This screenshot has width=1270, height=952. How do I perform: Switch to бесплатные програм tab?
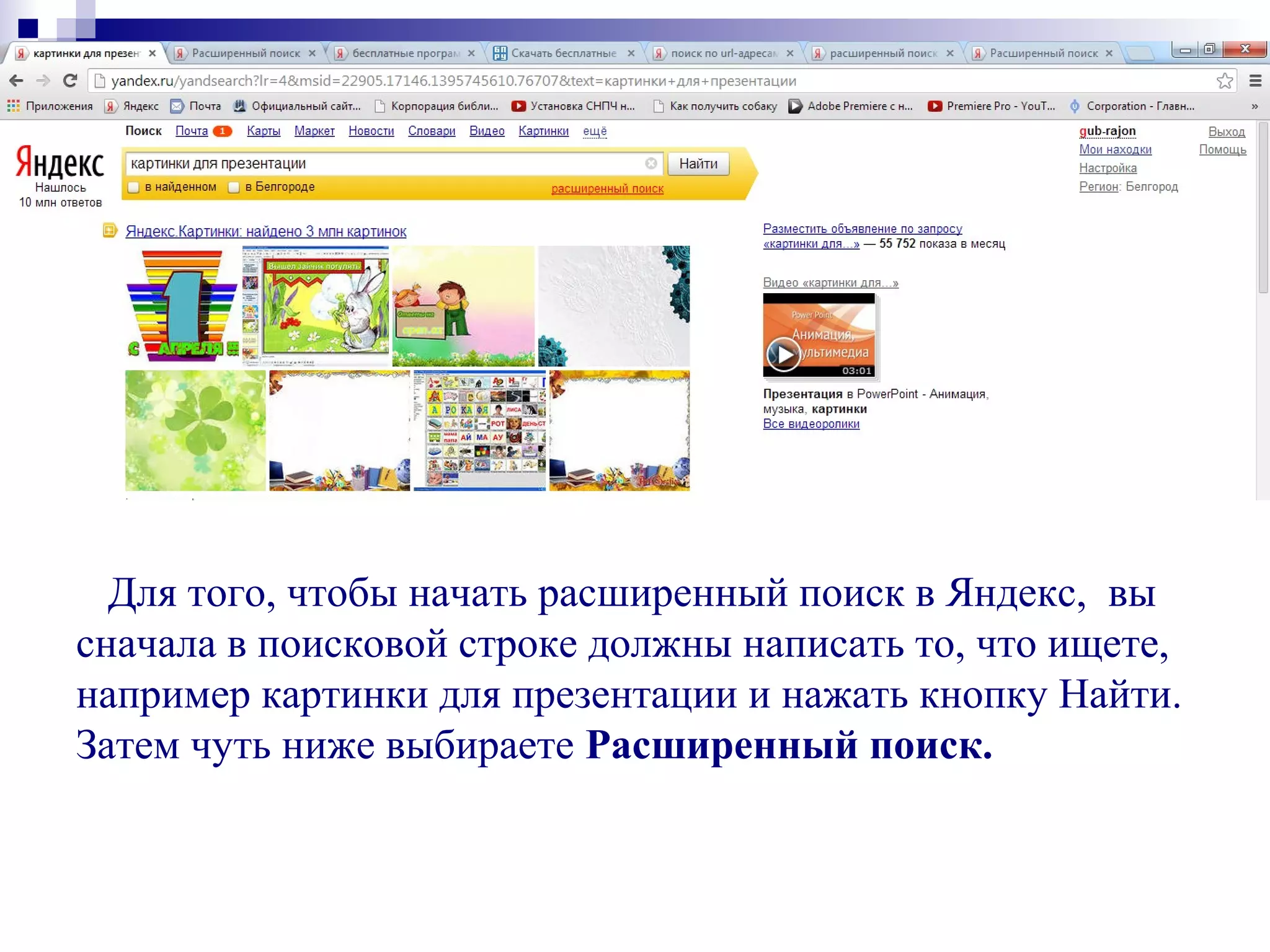406,53
